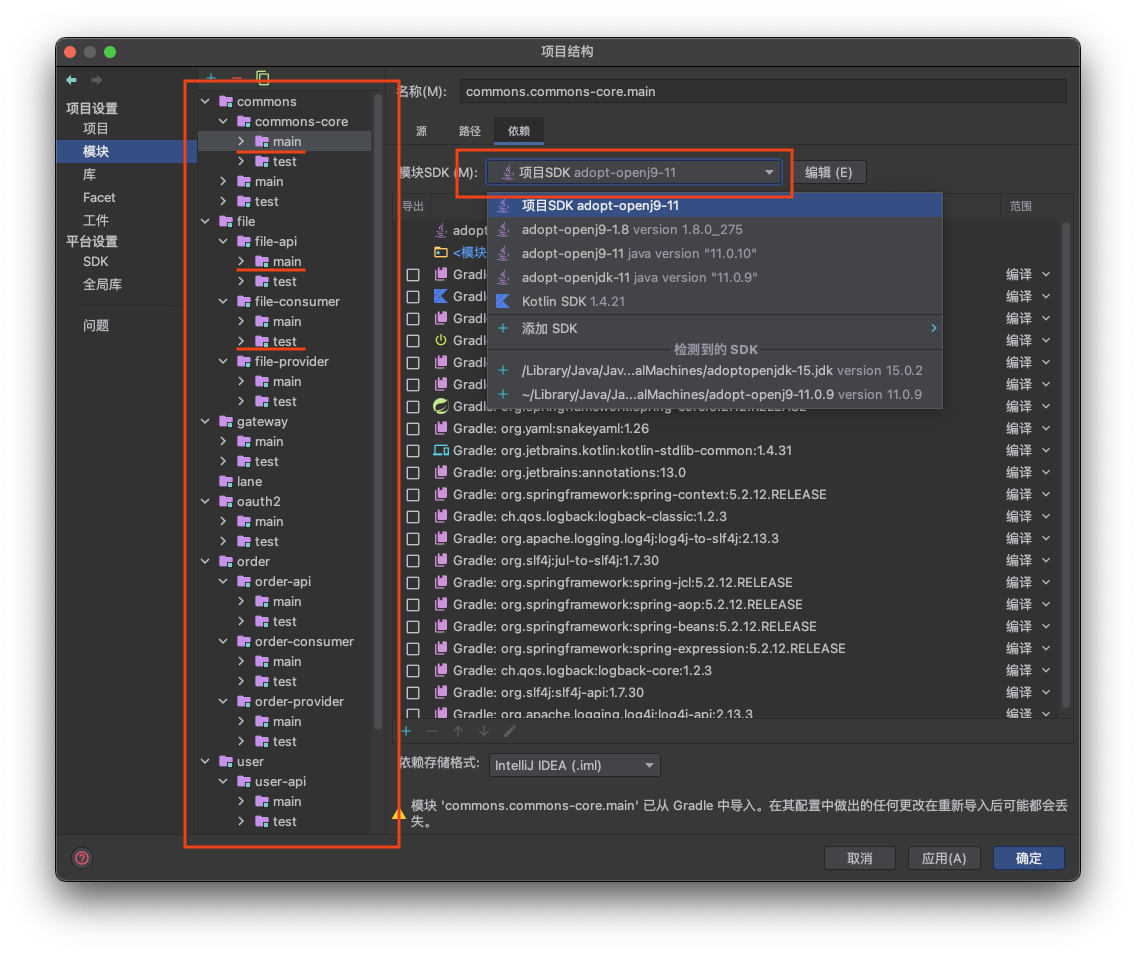
Task: Click the back navigation arrow
Action: pyautogui.click(x=71, y=80)
